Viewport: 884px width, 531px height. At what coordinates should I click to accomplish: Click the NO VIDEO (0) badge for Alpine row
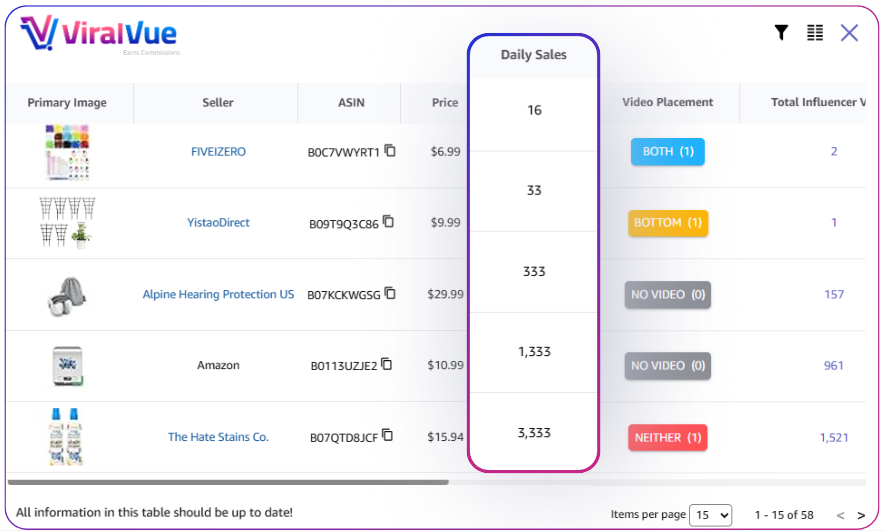click(x=668, y=294)
